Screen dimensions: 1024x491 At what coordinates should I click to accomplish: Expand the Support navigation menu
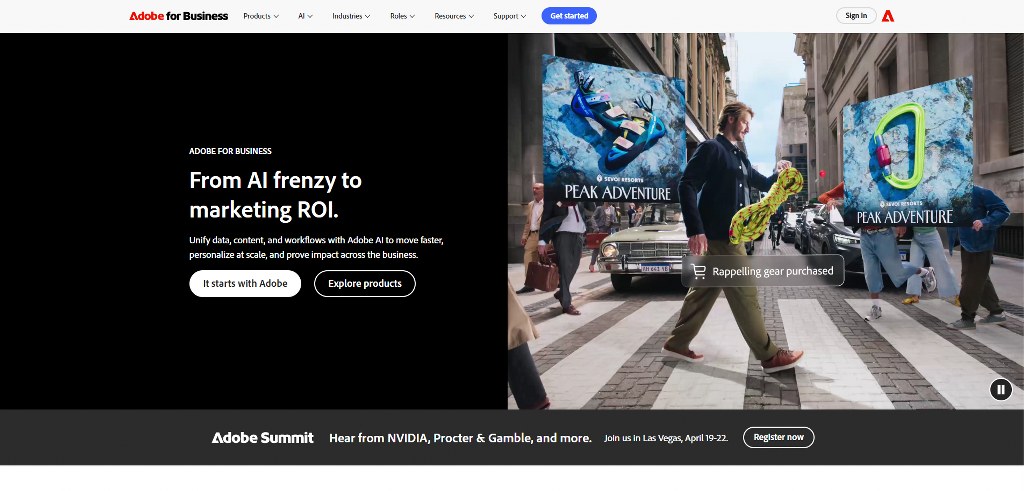point(509,16)
